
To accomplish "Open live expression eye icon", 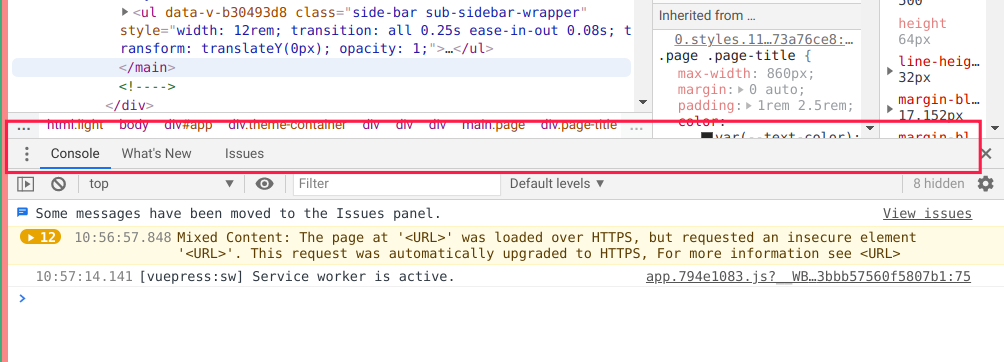I will point(264,184).
